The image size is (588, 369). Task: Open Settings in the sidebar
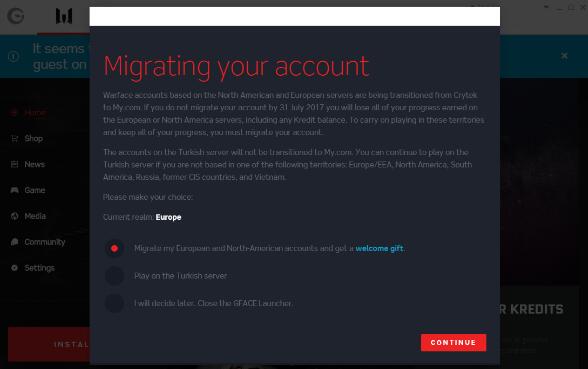[39, 268]
